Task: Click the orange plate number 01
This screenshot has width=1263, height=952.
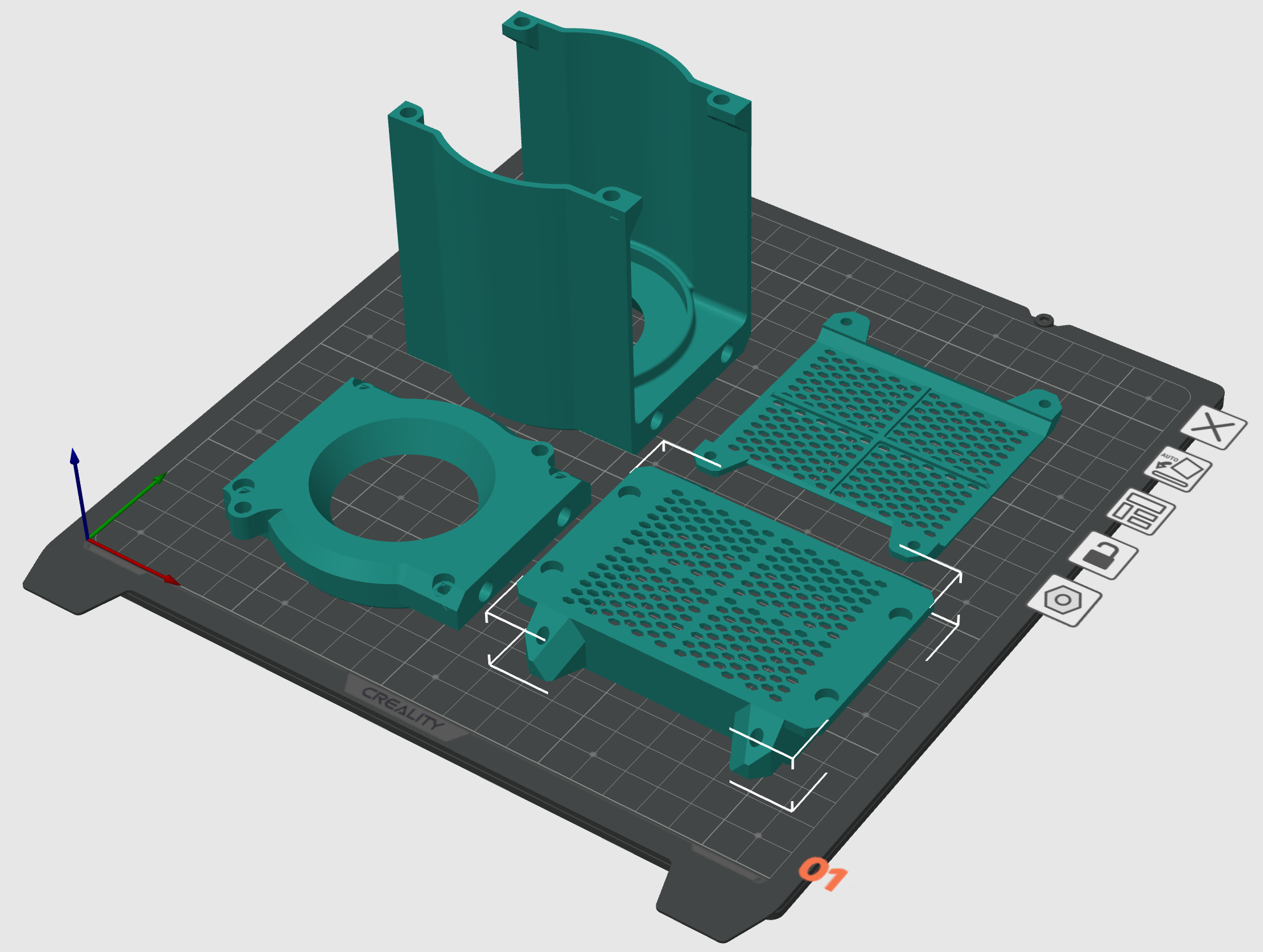Action: point(822,873)
